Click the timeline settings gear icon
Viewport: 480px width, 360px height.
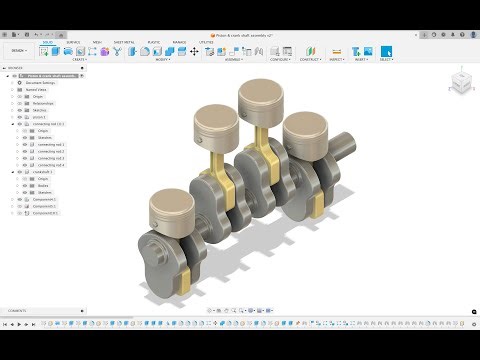(x=474, y=324)
